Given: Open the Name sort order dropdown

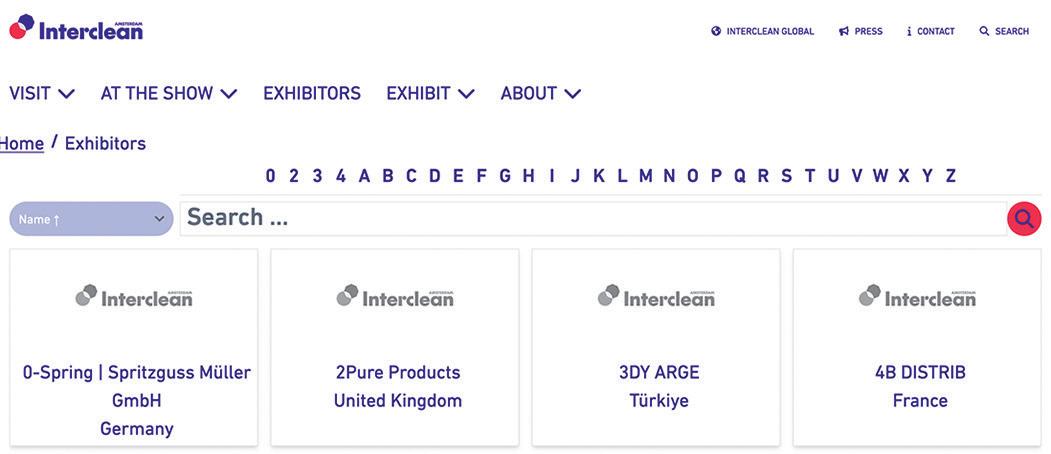Looking at the screenshot, I should 91,219.
